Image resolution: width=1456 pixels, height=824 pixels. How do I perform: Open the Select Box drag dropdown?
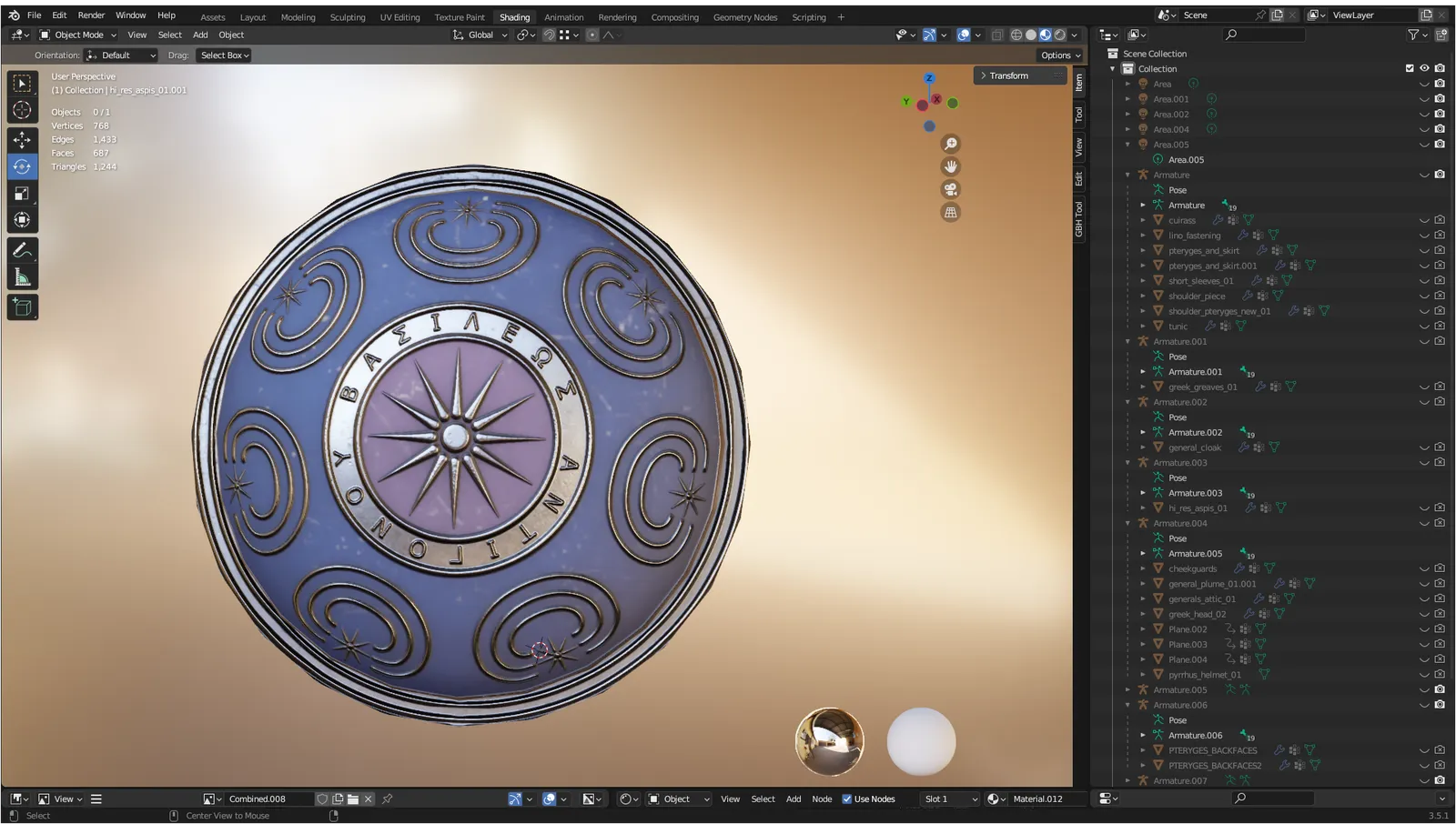point(224,55)
